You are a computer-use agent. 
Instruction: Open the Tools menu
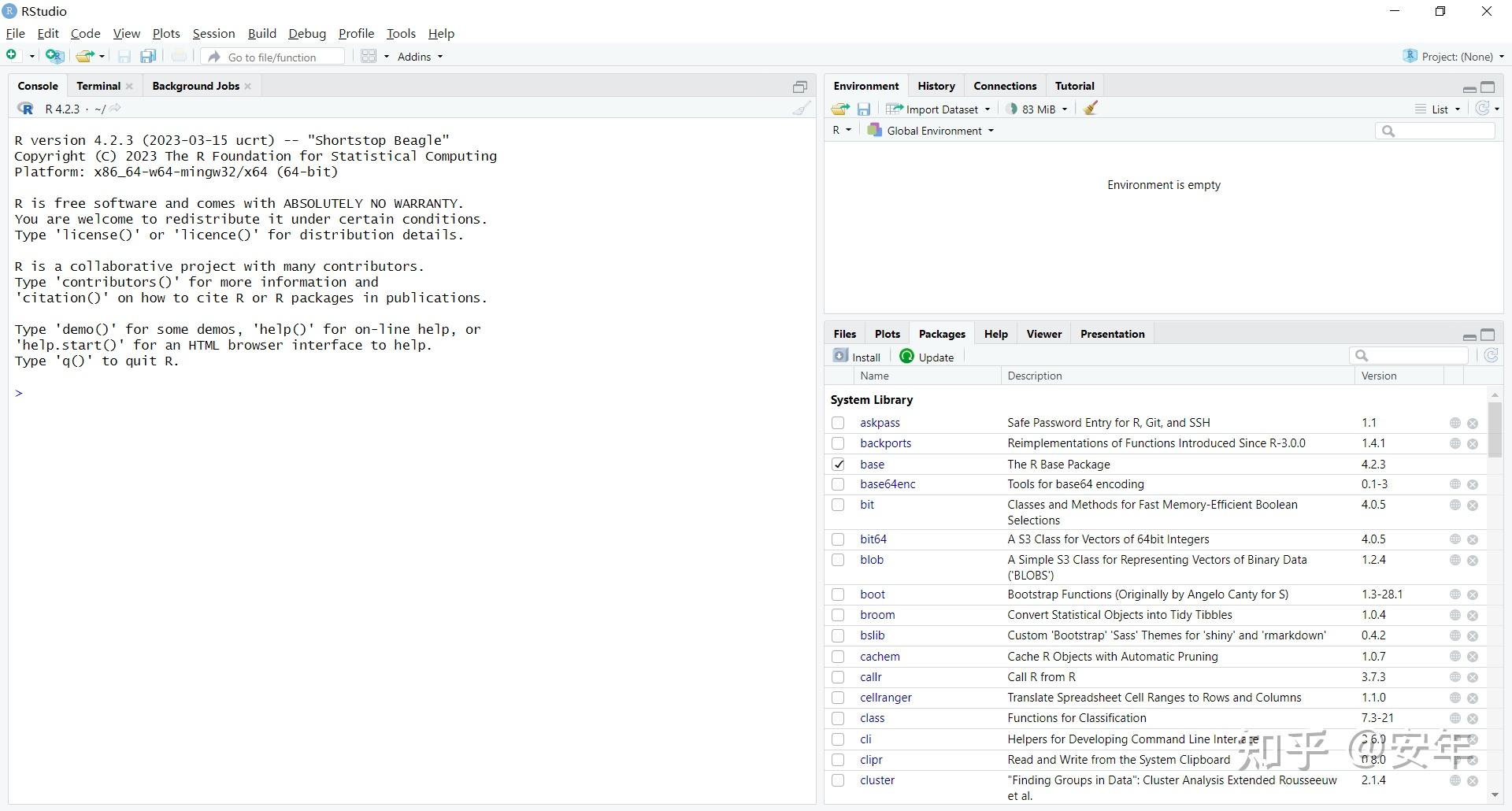pos(401,33)
